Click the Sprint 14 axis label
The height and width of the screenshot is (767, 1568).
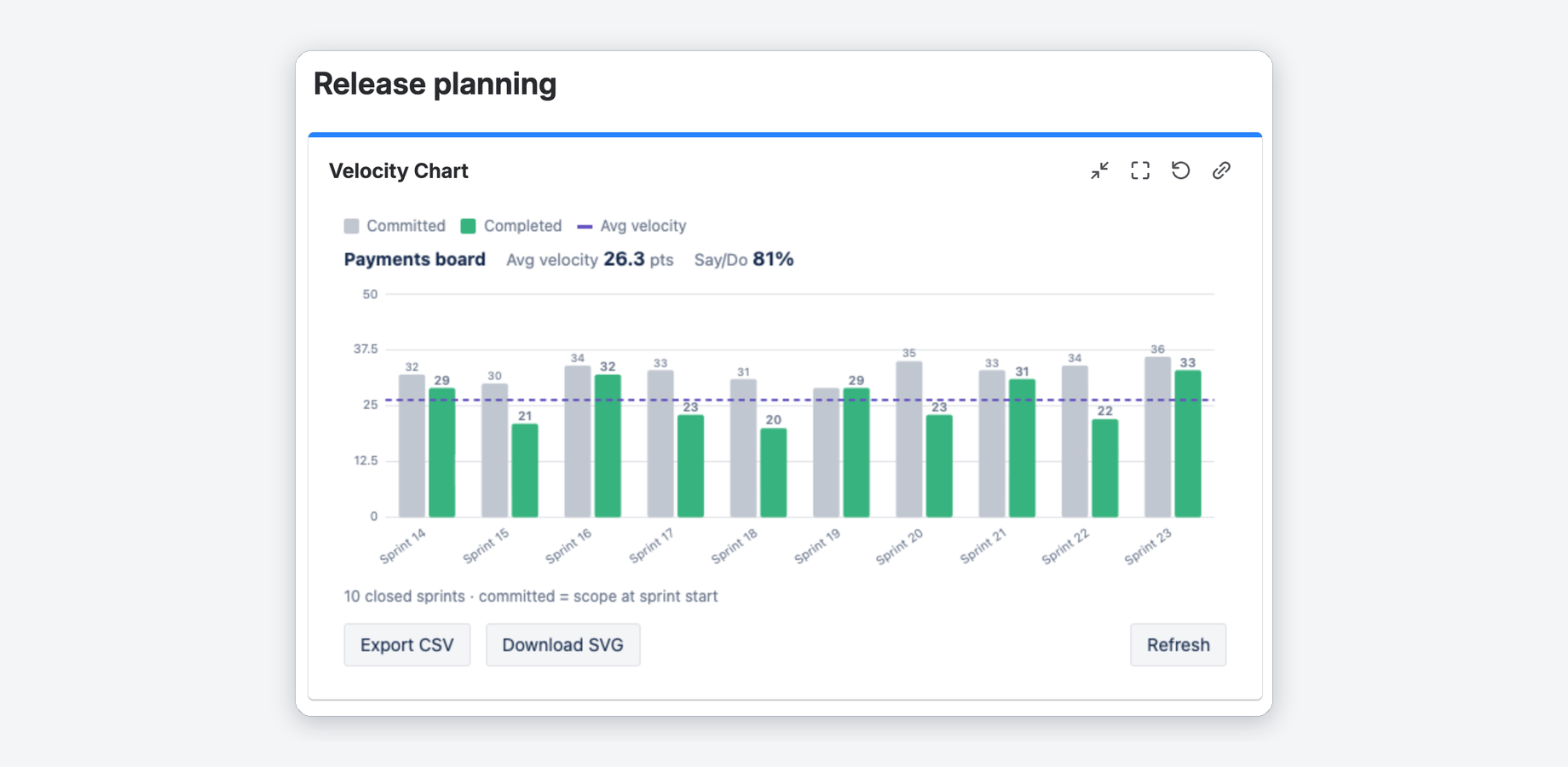tap(402, 545)
